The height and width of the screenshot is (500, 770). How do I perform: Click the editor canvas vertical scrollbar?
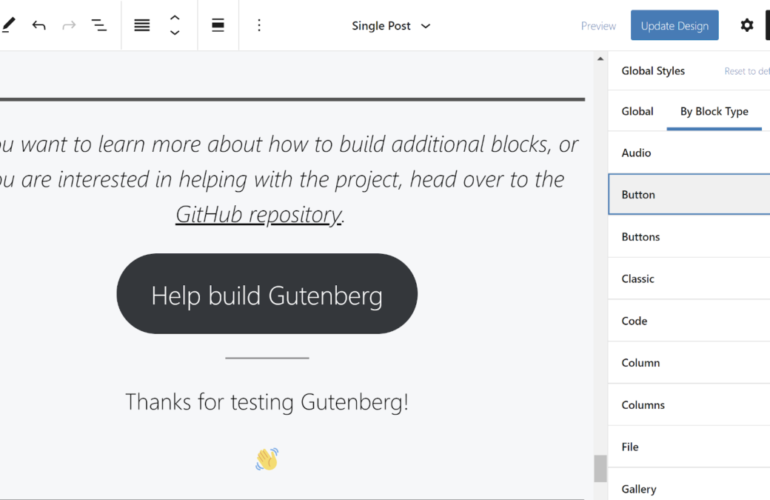point(600,467)
